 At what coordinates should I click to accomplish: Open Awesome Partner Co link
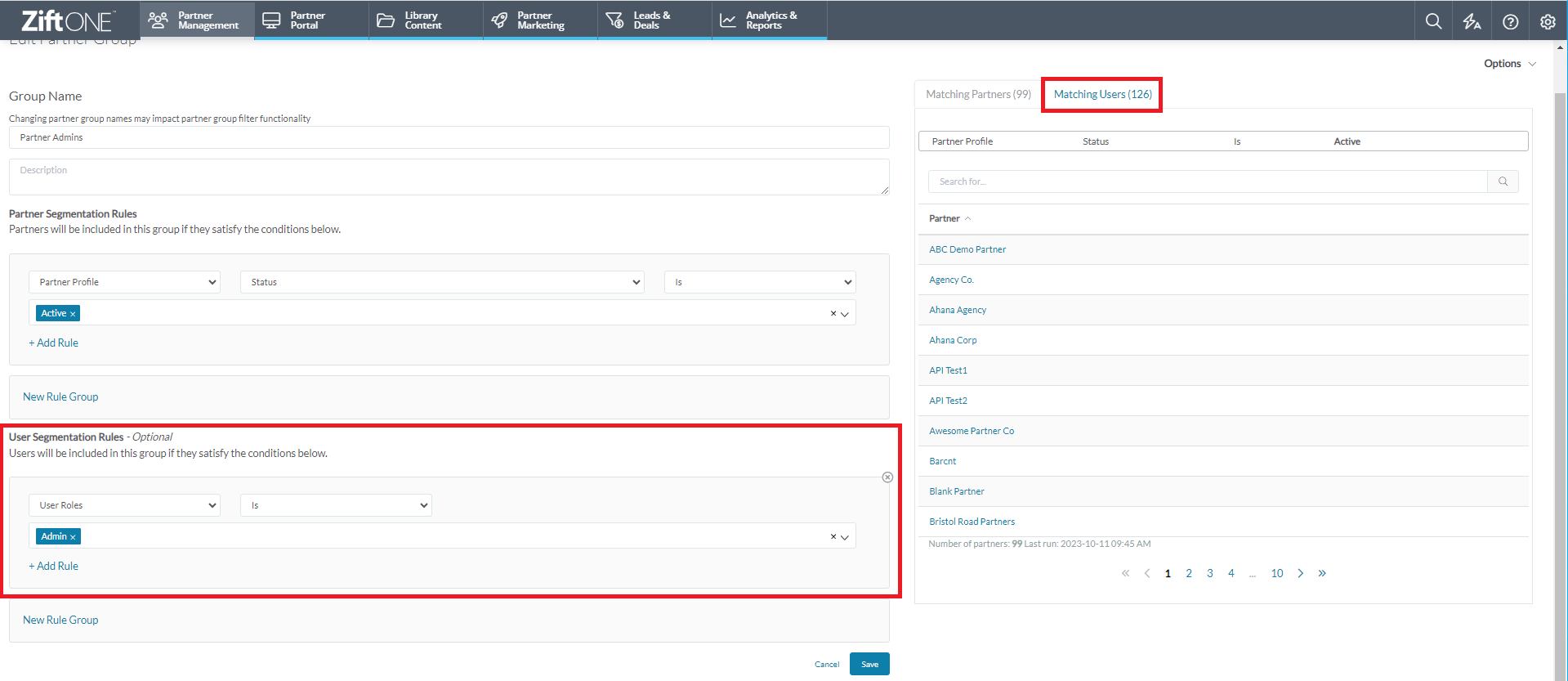pos(972,431)
